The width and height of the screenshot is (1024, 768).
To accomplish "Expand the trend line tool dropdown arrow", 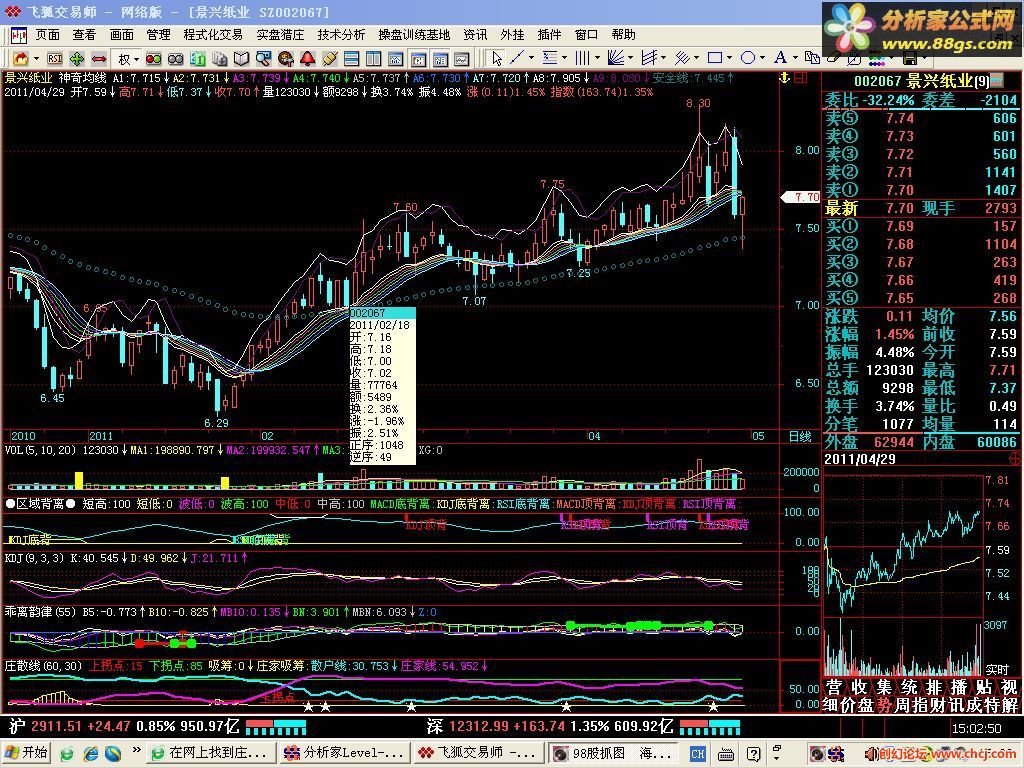I will [531, 58].
